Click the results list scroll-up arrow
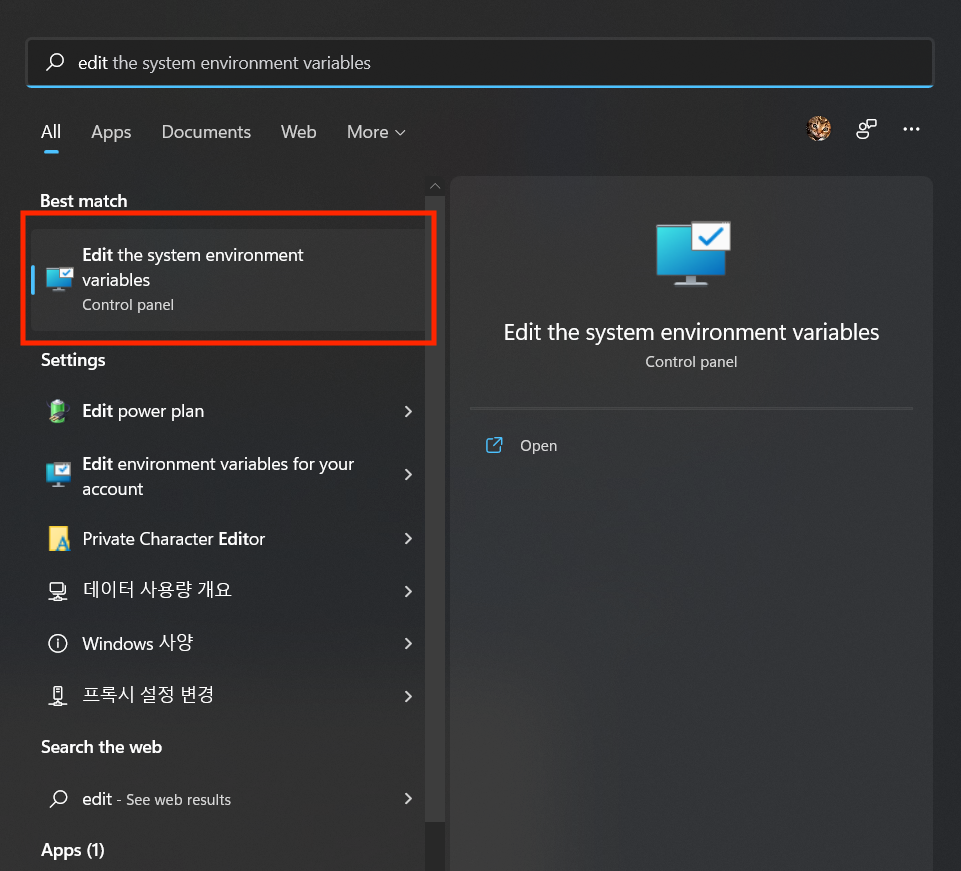The image size is (961, 871). pos(435,186)
